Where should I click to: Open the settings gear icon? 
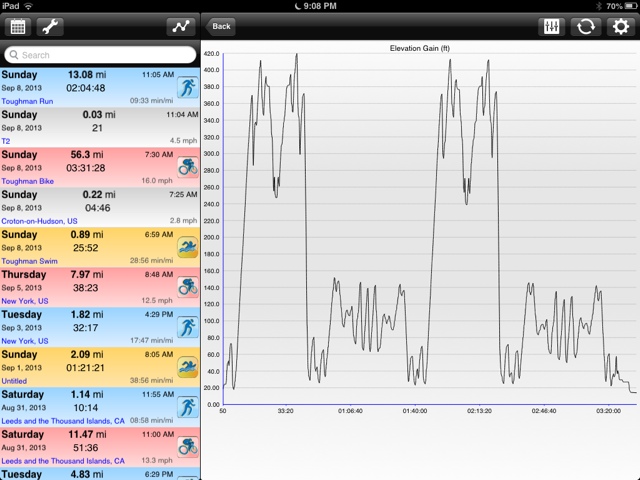tap(621, 27)
